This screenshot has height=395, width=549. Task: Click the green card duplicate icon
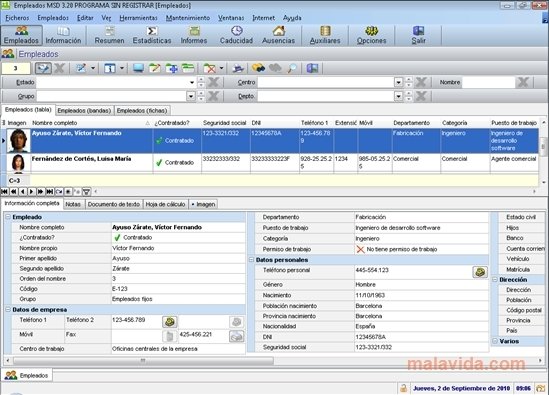[x=188, y=68]
